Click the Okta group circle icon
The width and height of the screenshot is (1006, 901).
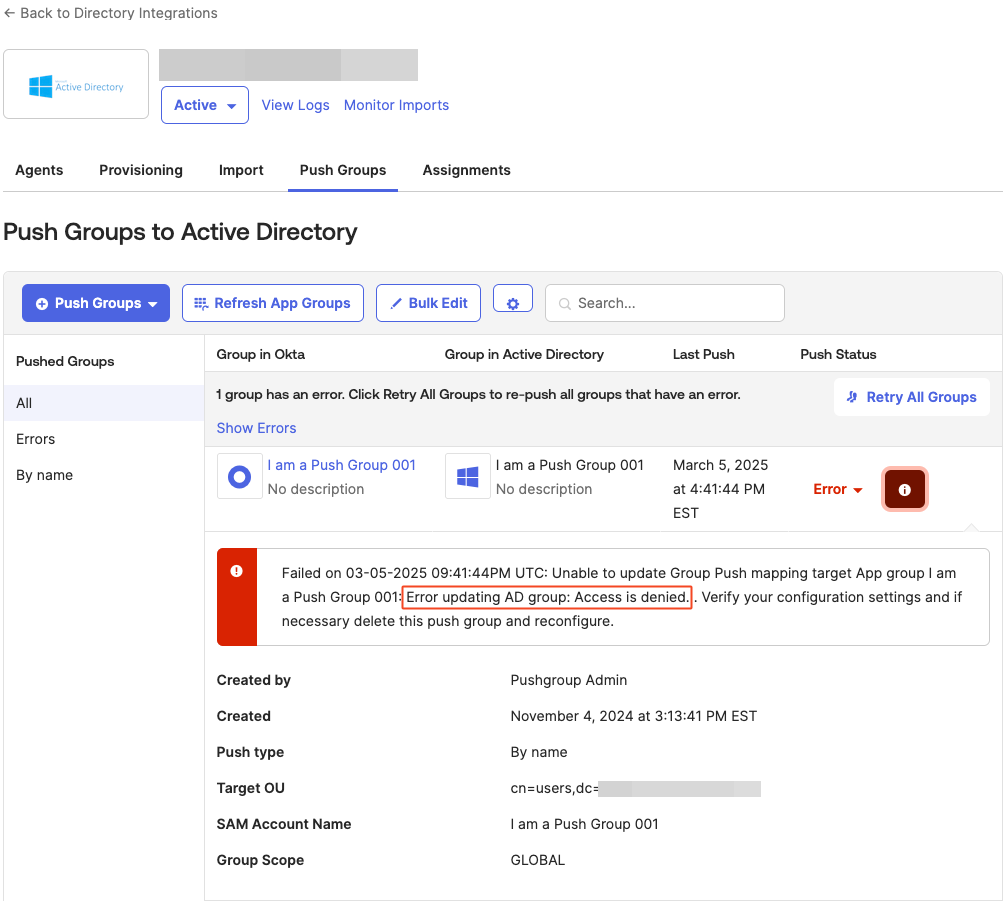pyautogui.click(x=239, y=477)
